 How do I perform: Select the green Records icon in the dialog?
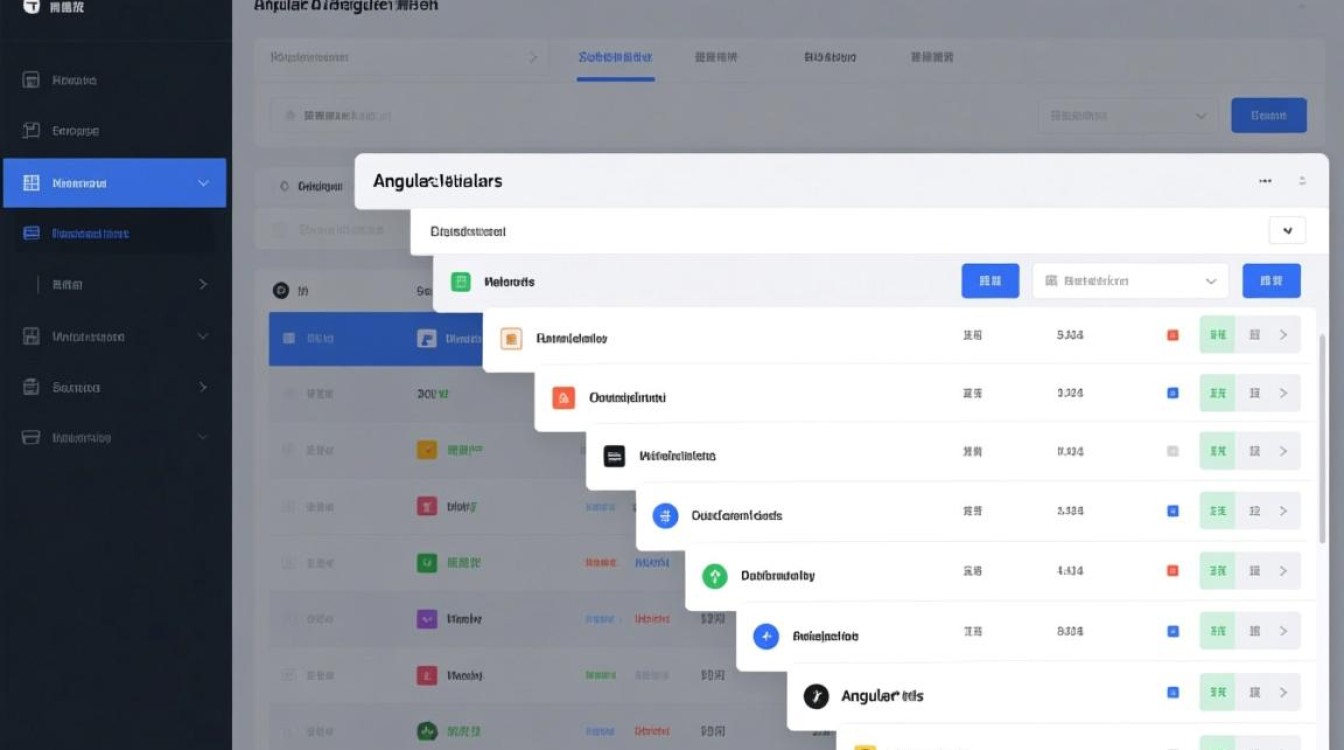[x=461, y=281]
